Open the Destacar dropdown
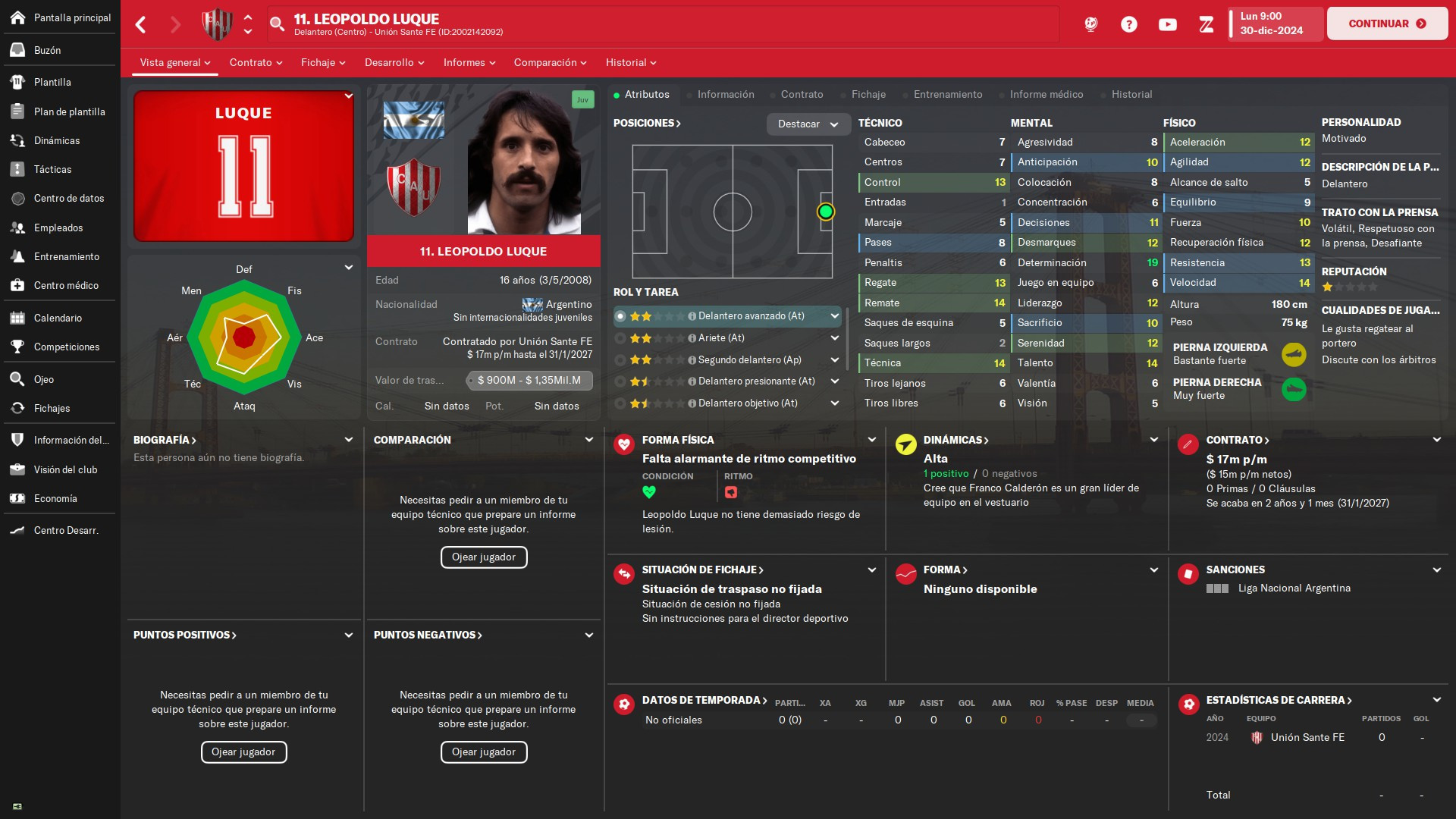Screen dimensions: 1456x819 (x=808, y=124)
